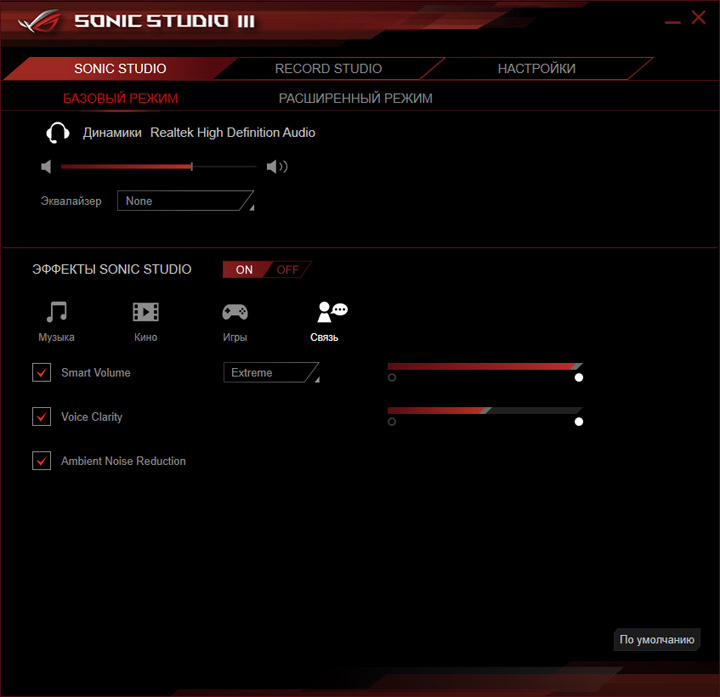Screen dimensions: 720x697
Task: Click the Эквалайзер label
Action: (x=71, y=201)
